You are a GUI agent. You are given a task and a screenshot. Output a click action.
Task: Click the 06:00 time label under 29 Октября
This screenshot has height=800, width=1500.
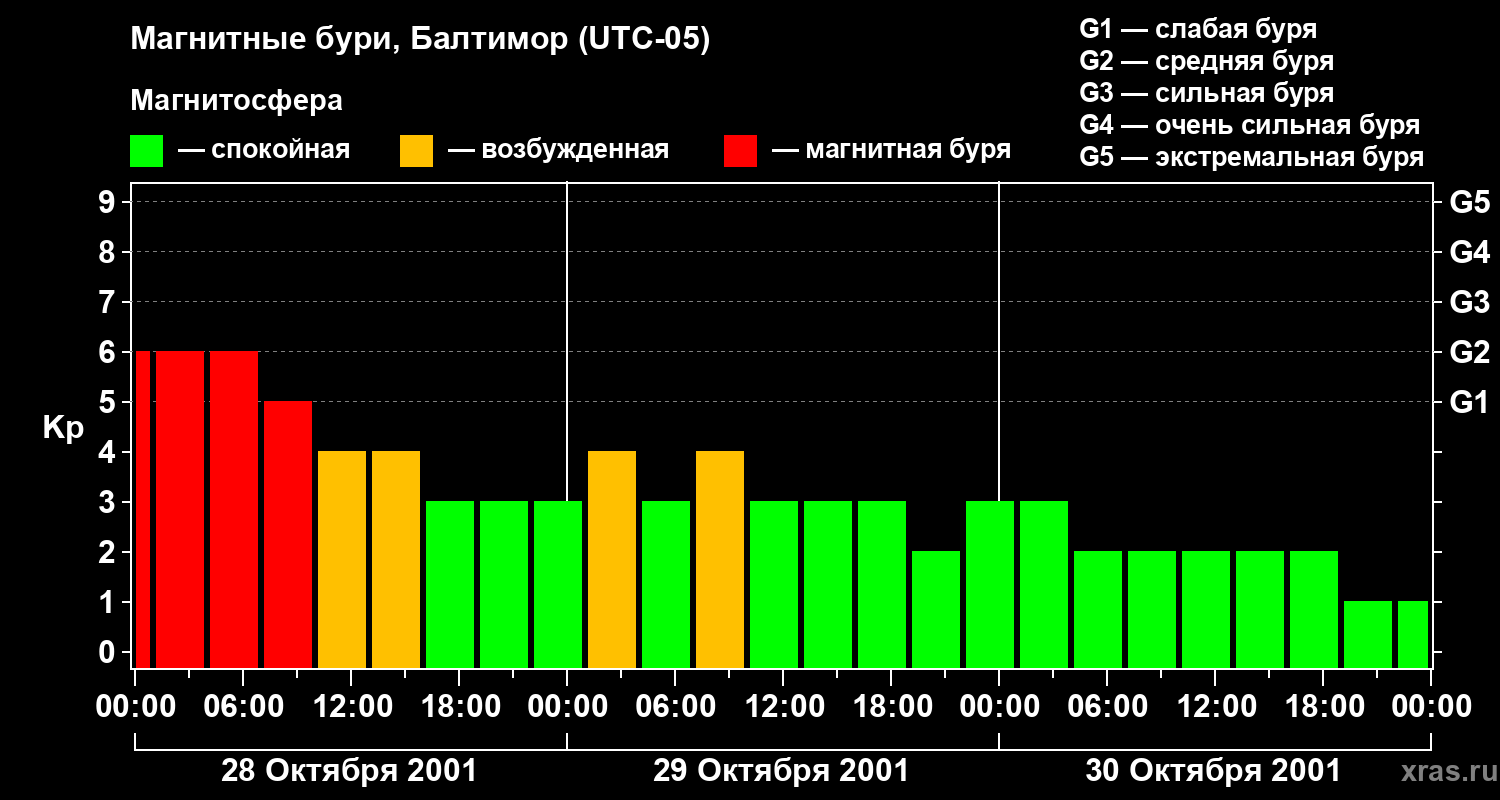[x=674, y=707]
